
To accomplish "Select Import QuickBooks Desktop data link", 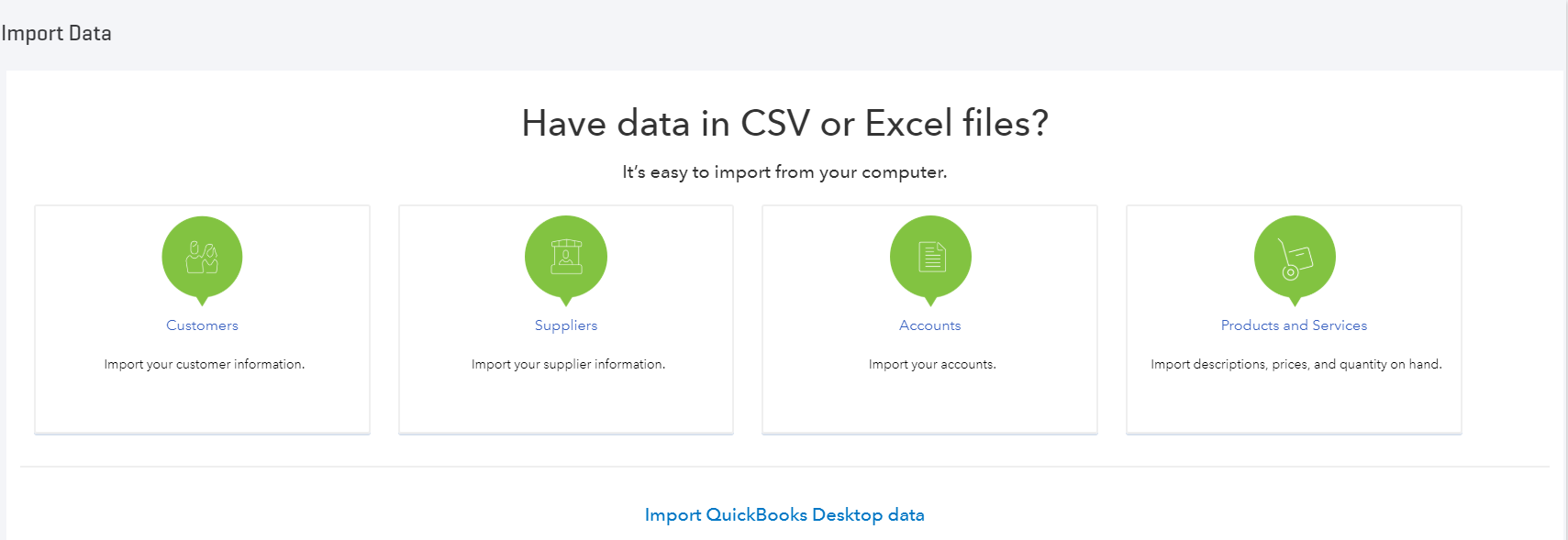I will pos(784,514).
